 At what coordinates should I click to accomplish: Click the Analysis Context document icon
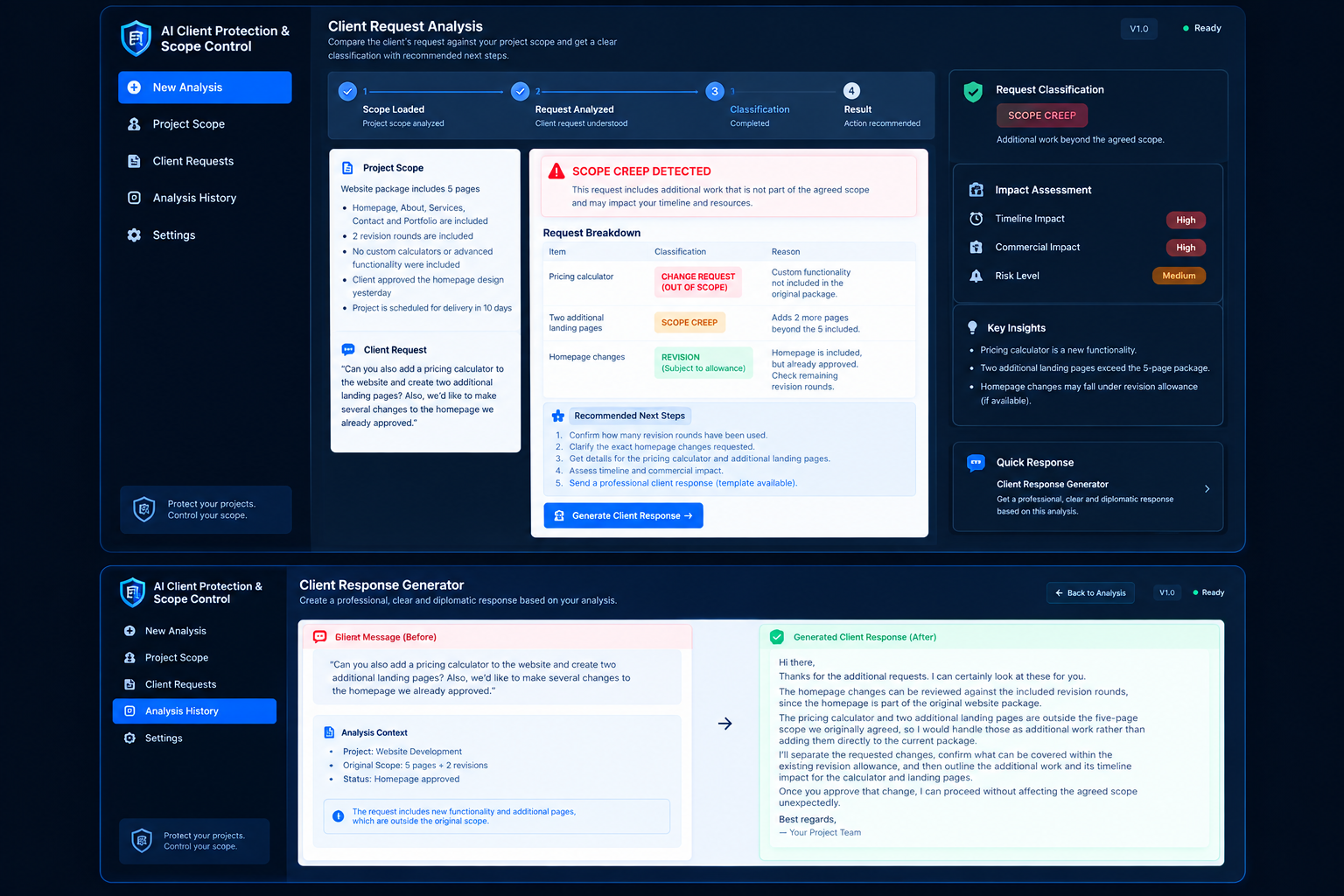pyautogui.click(x=329, y=732)
